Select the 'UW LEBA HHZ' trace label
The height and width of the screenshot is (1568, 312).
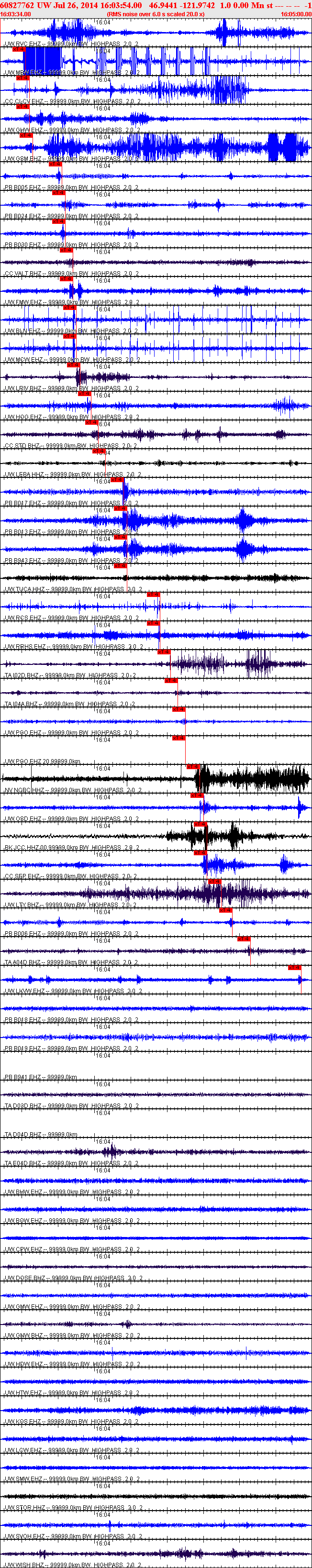click(x=73, y=475)
